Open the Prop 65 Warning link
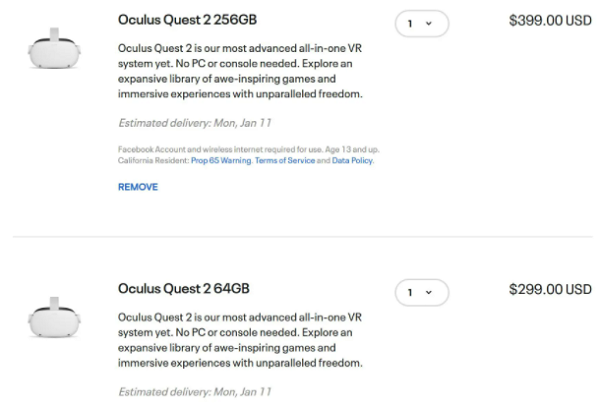Image resolution: width=600 pixels, height=404 pixels. 221,160
